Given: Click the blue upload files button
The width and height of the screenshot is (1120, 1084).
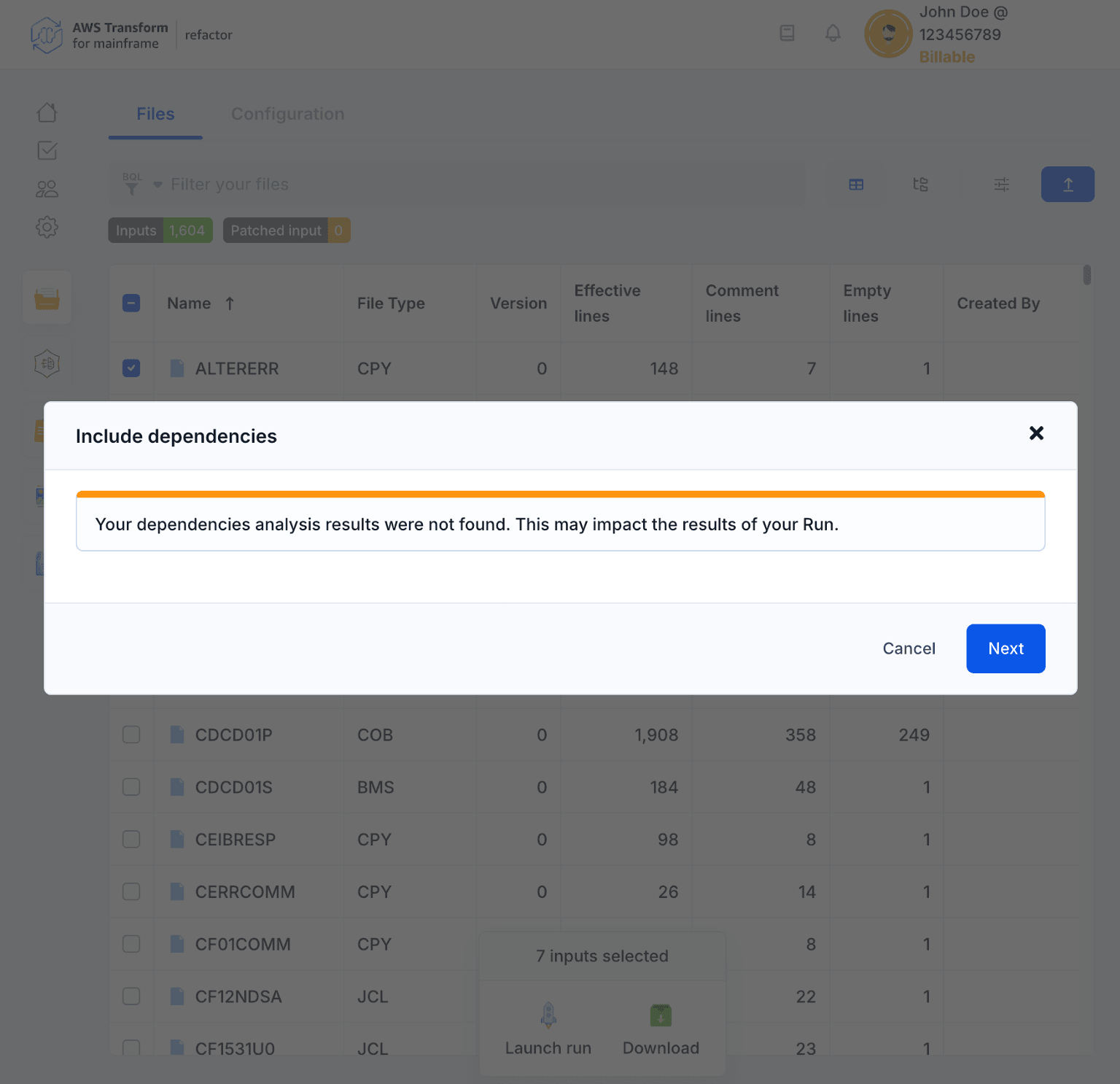Looking at the screenshot, I should pyautogui.click(x=1067, y=185).
